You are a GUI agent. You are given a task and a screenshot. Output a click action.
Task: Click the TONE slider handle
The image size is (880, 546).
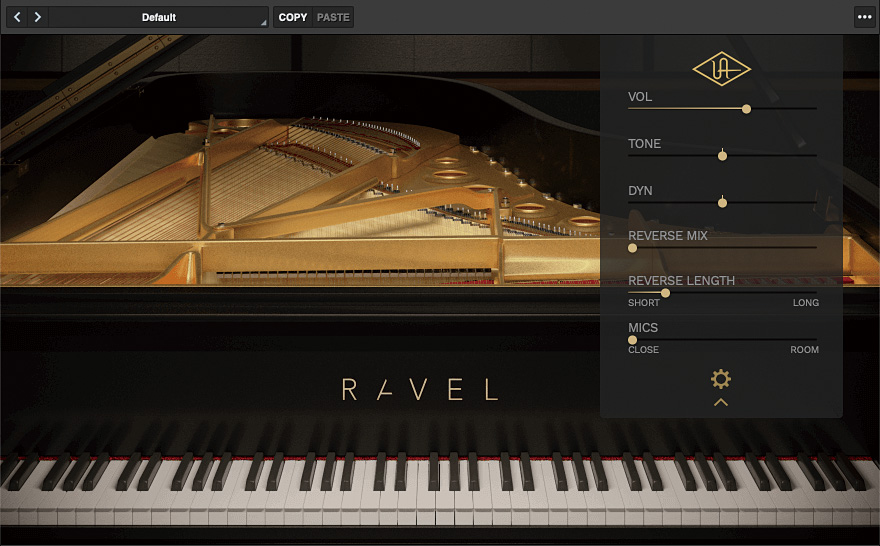click(722, 155)
